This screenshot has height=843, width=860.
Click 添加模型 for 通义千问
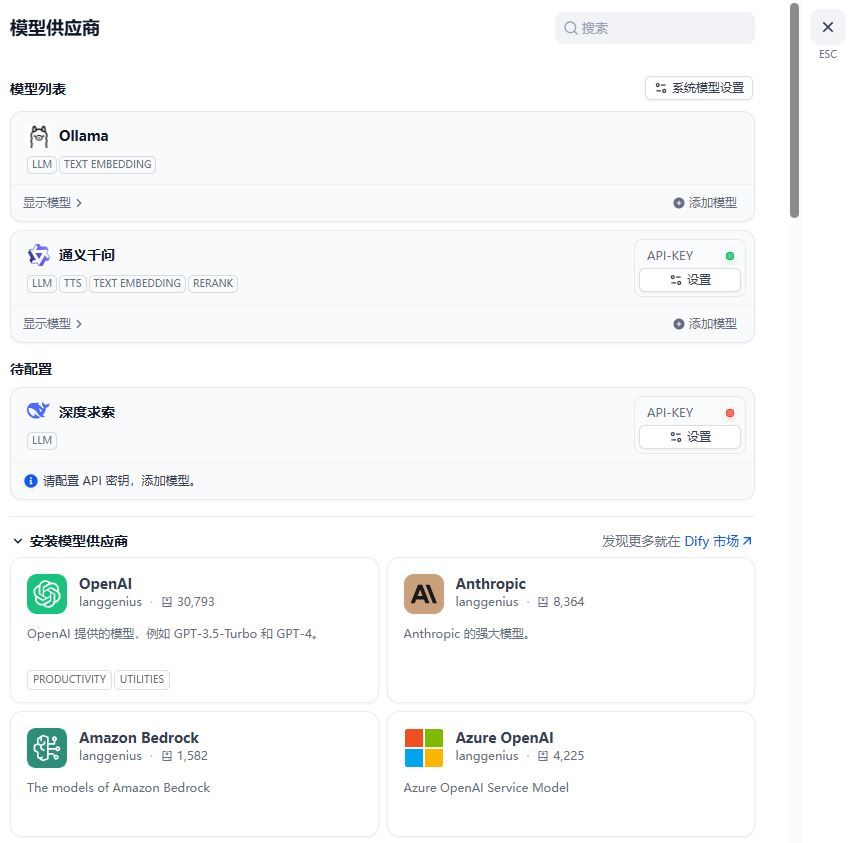point(705,324)
